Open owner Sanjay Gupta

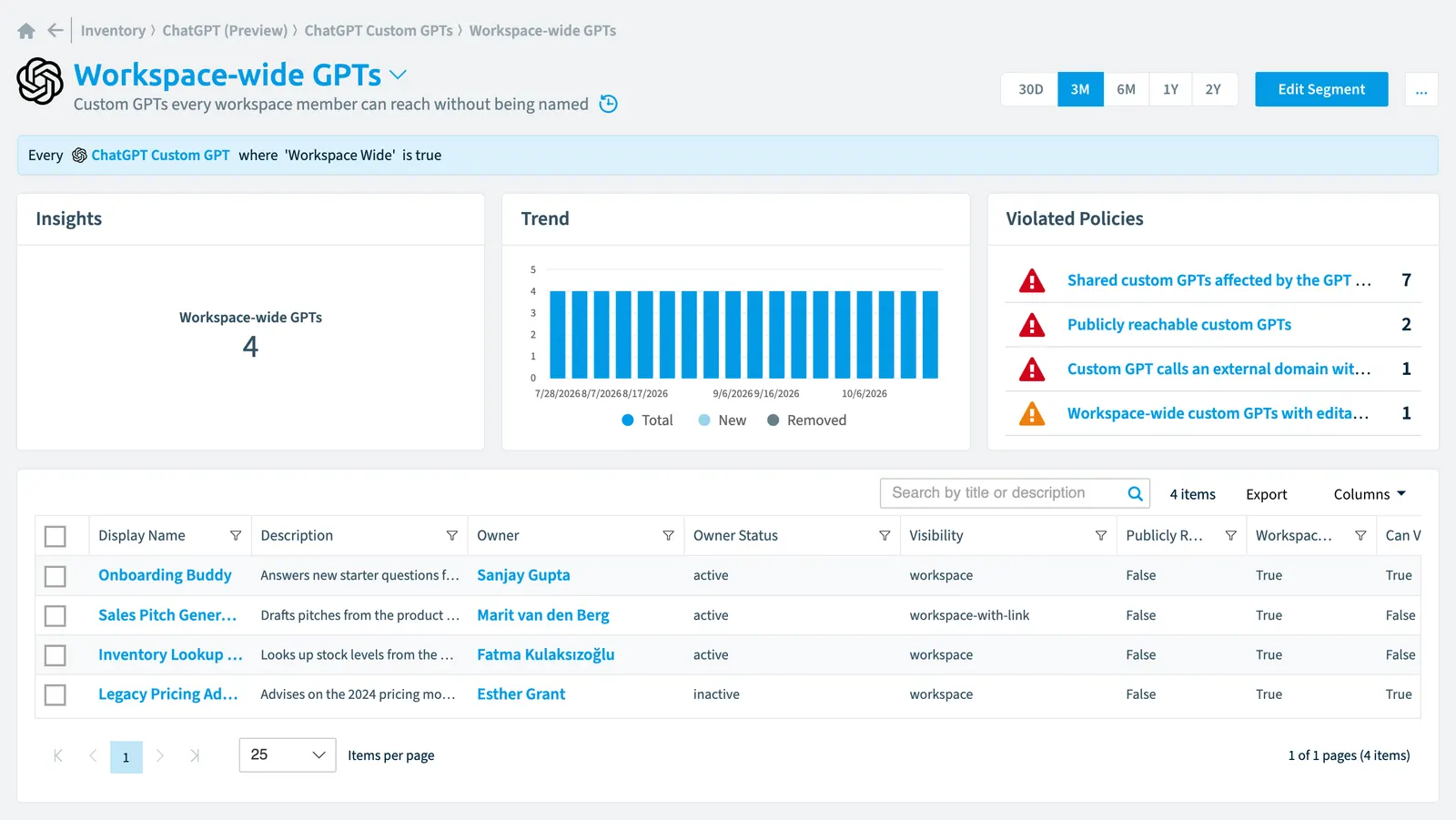click(x=523, y=575)
